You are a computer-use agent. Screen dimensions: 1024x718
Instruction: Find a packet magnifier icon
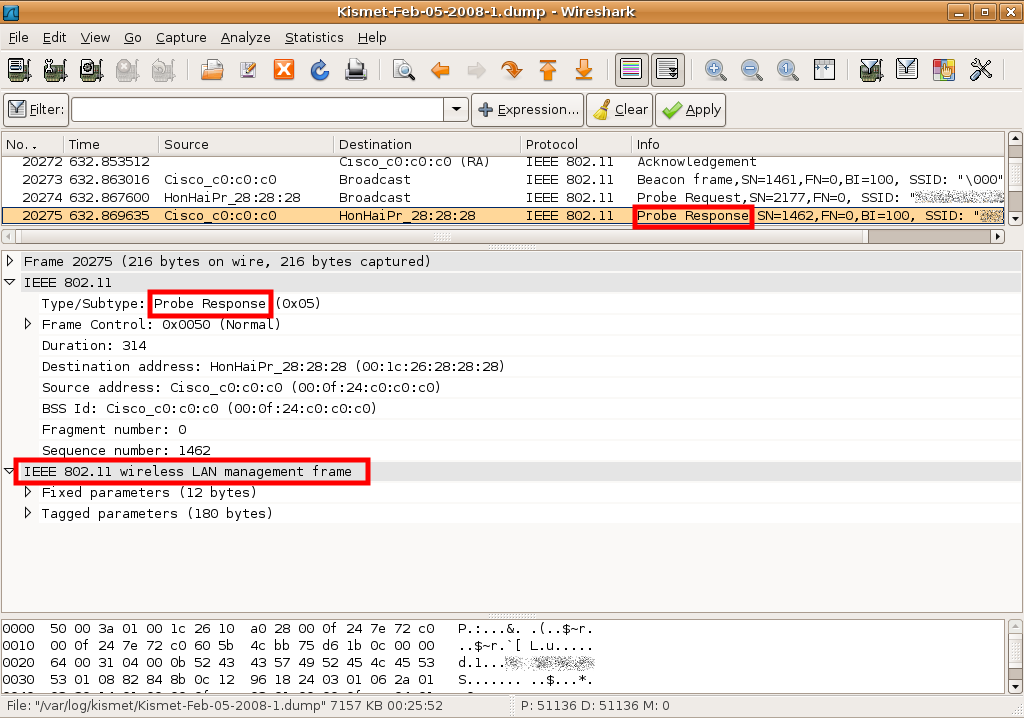click(404, 69)
